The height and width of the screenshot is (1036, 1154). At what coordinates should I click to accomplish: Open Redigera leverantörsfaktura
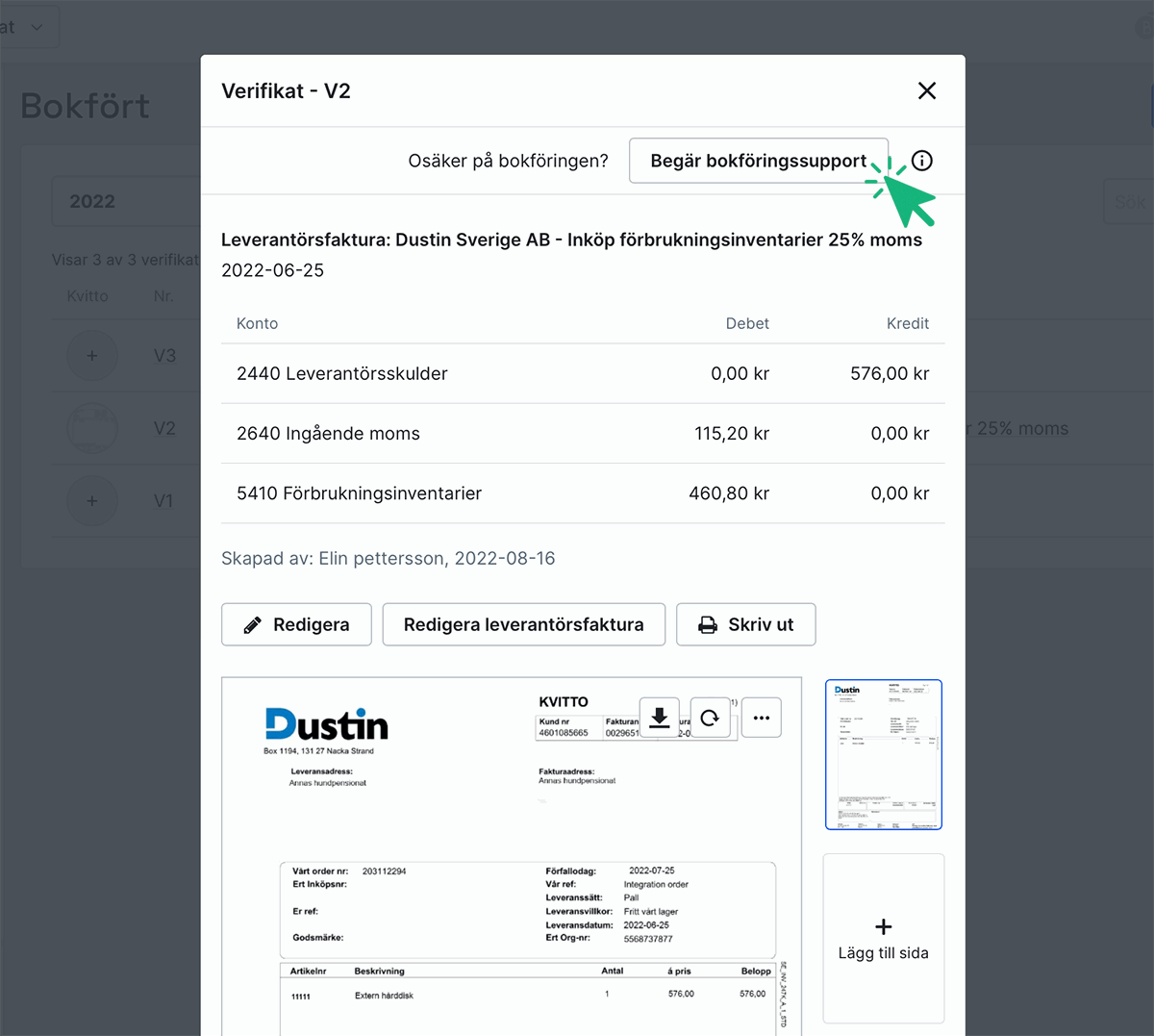pos(523,624)
